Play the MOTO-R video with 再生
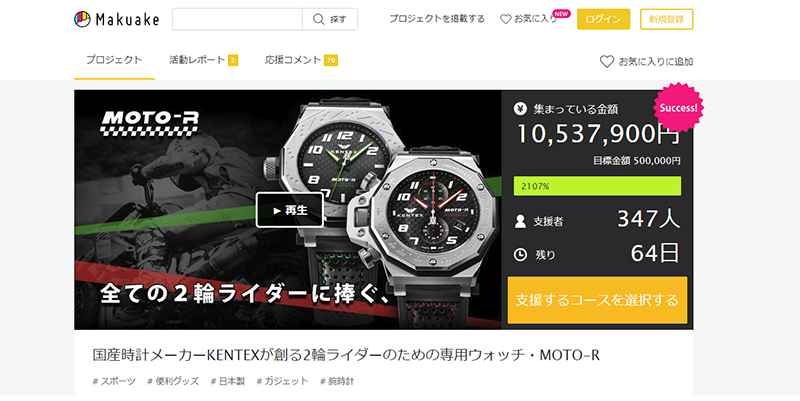The image size is (800, 401). [290, 210]
